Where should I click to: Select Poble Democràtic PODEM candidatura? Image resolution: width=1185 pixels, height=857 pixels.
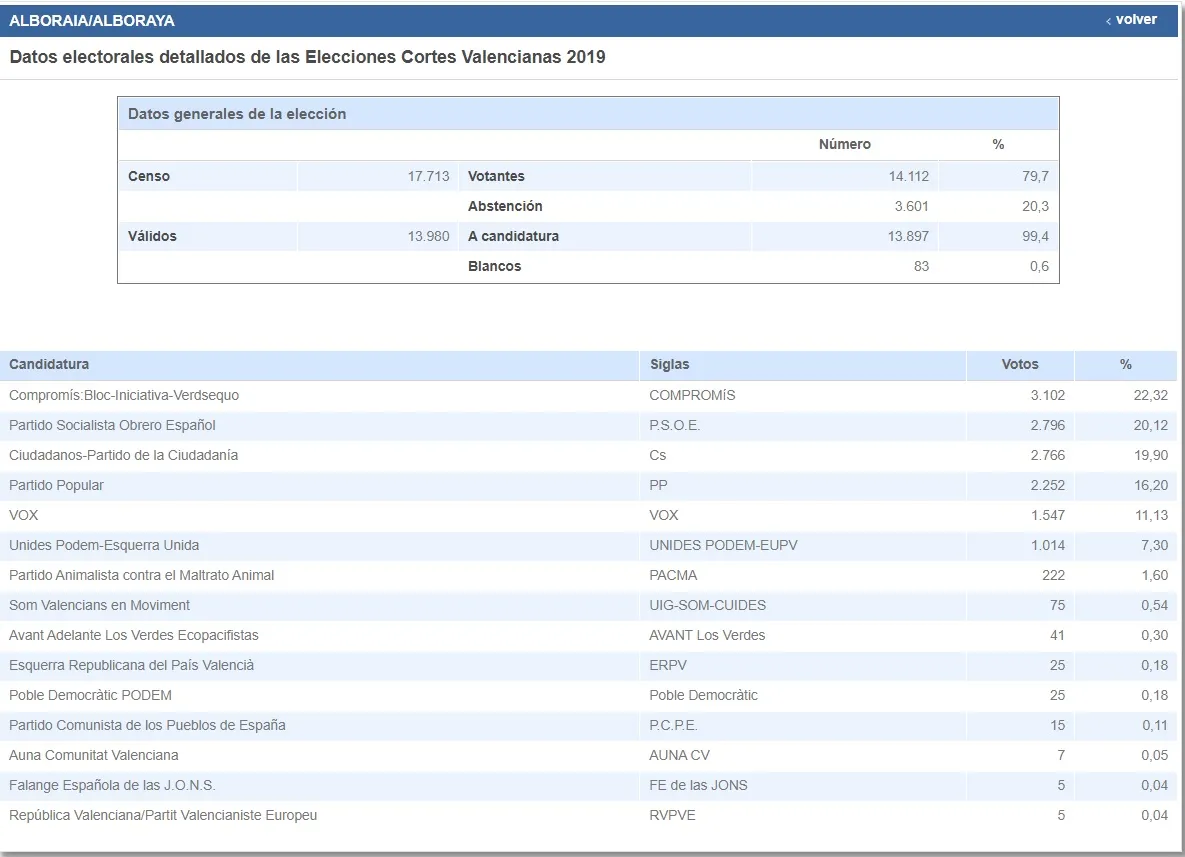click(x=91, y=695)
